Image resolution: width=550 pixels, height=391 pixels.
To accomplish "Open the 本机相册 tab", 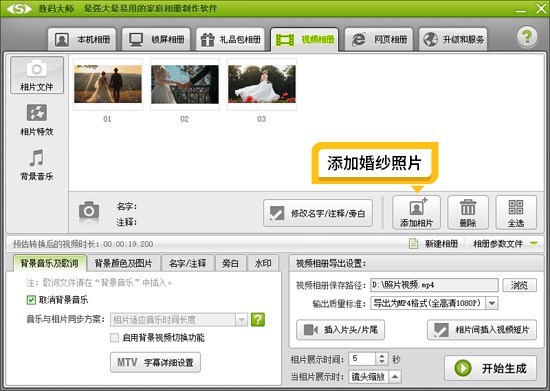I will pyautogui.click(x=82, y=39).
